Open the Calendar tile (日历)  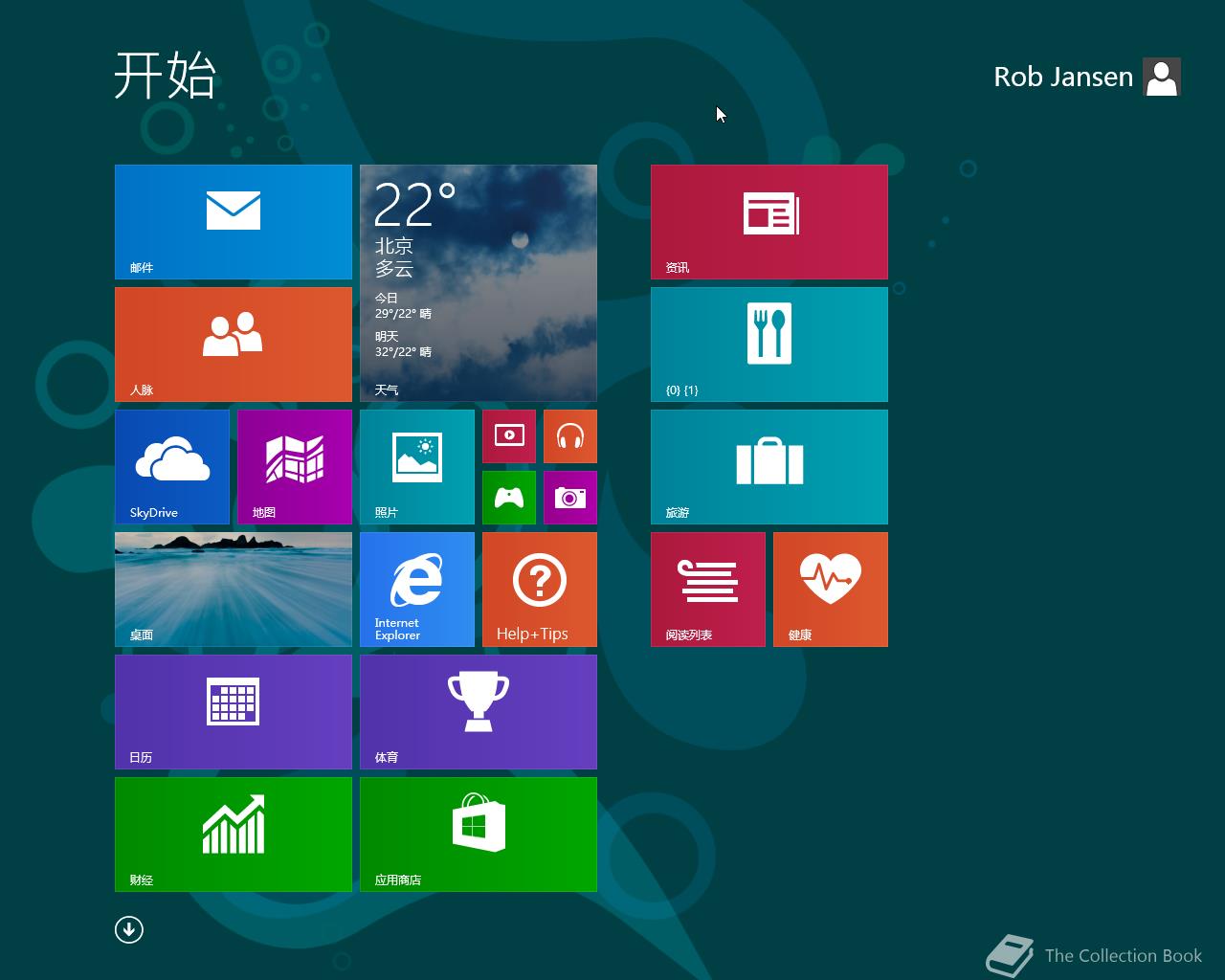pos(234,712)
